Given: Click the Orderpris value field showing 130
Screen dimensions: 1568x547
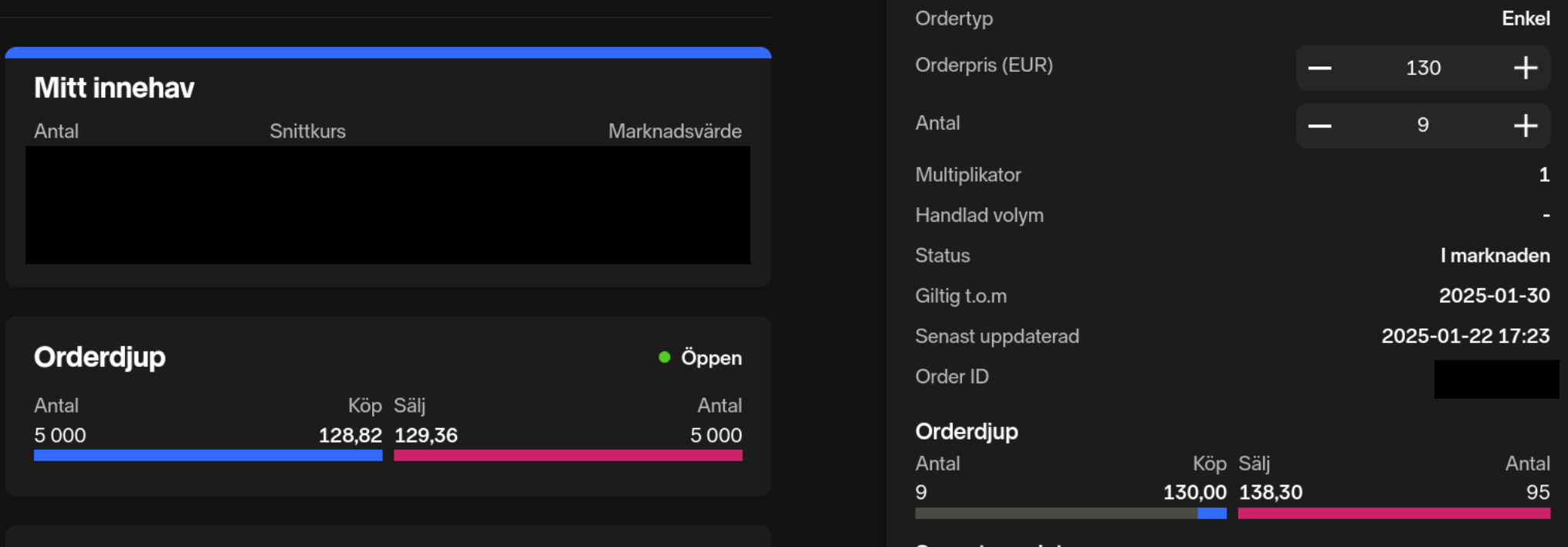Looking at the screenshot, I should click(1423, 68).
